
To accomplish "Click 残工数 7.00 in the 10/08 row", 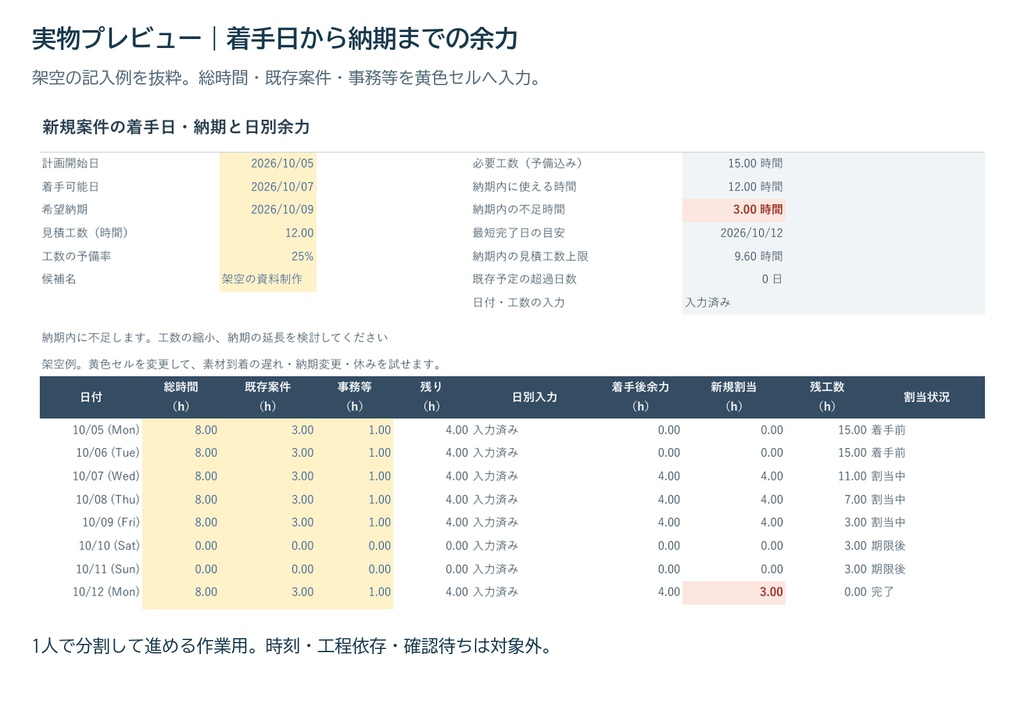I will tap(856, 500).
